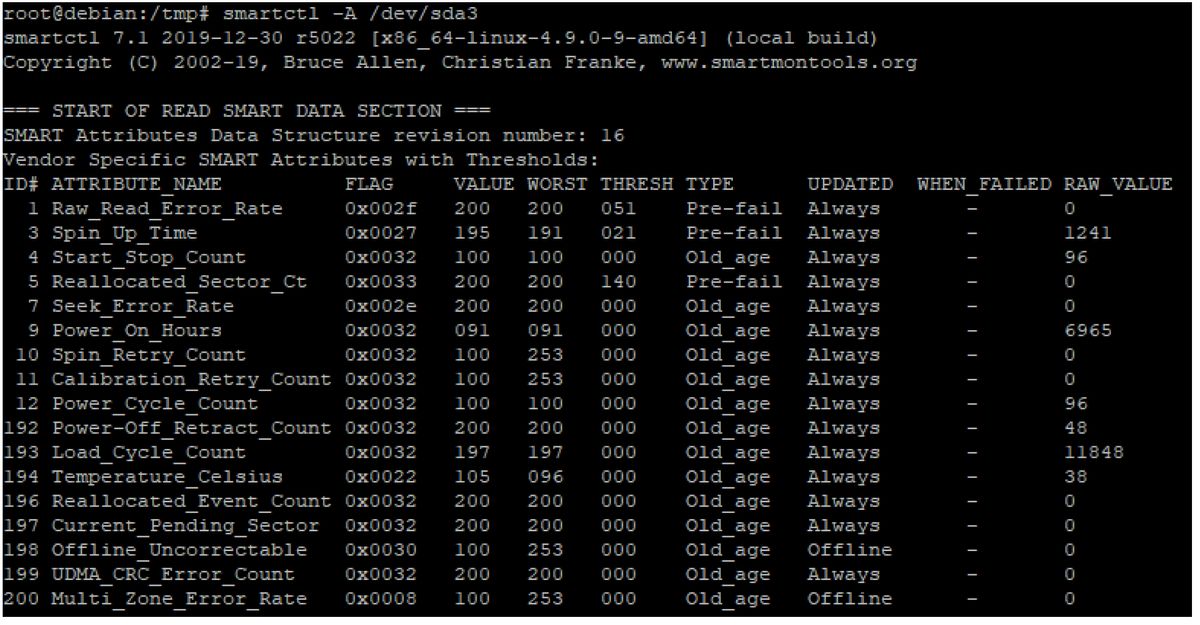Click the Seek_Error_Rate flag 0x002e
Viewport: 1200px width, 625px height.
click(381, 306)
